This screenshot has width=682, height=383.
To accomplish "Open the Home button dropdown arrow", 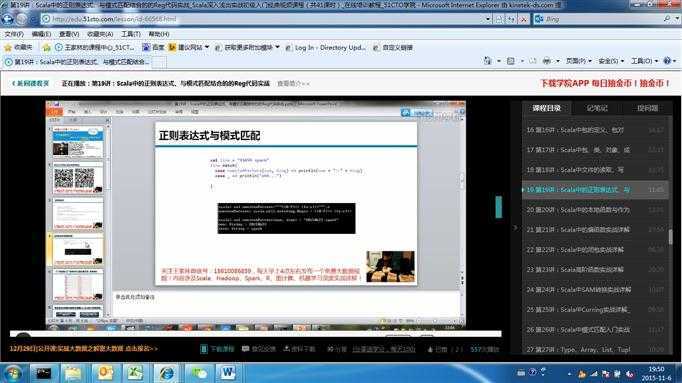I will coord(499,61).
